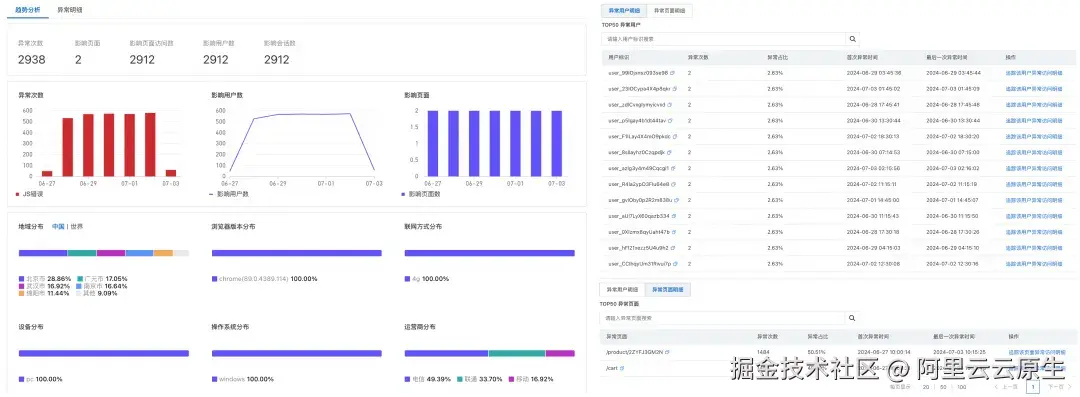Trace abnormal visits for user_99i row
This screenshot has height=397, width=1080.
tap(1034, 72)
